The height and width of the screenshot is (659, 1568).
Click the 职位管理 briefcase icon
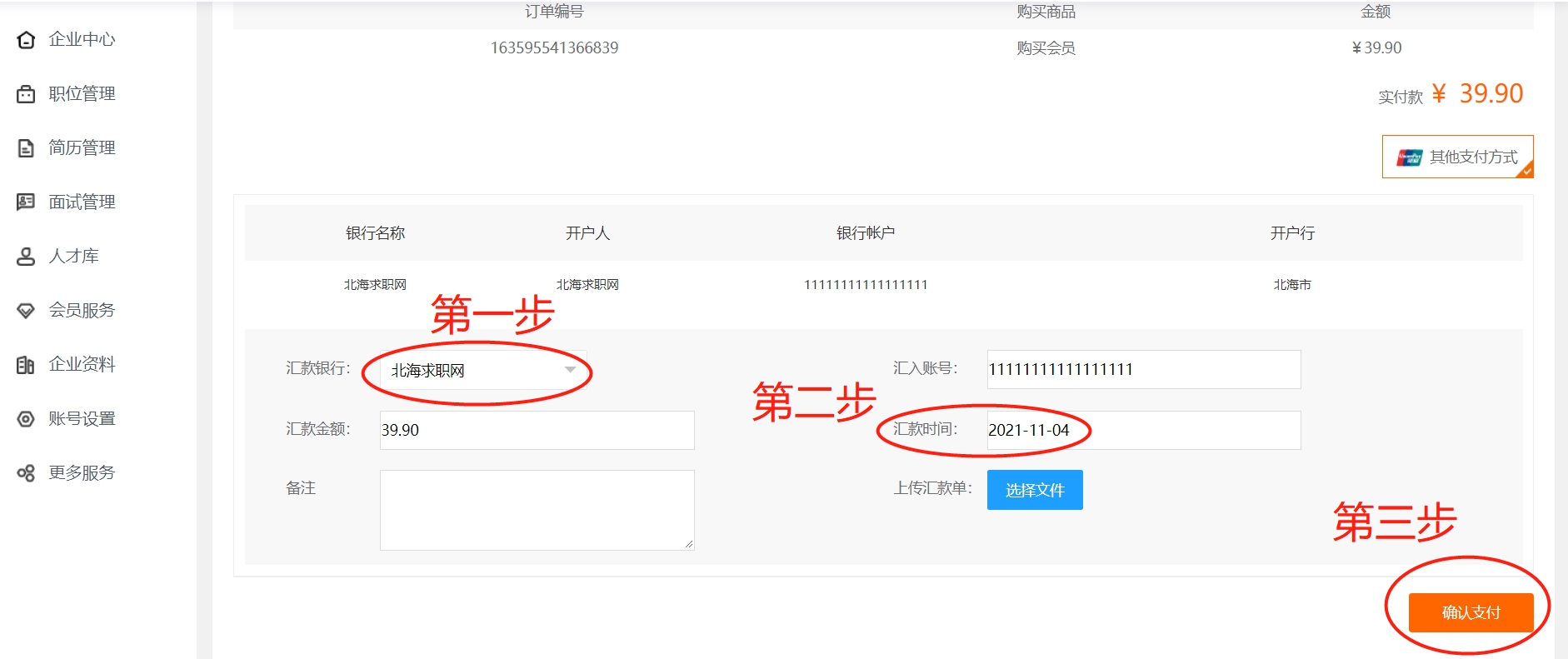pos(26,94)
